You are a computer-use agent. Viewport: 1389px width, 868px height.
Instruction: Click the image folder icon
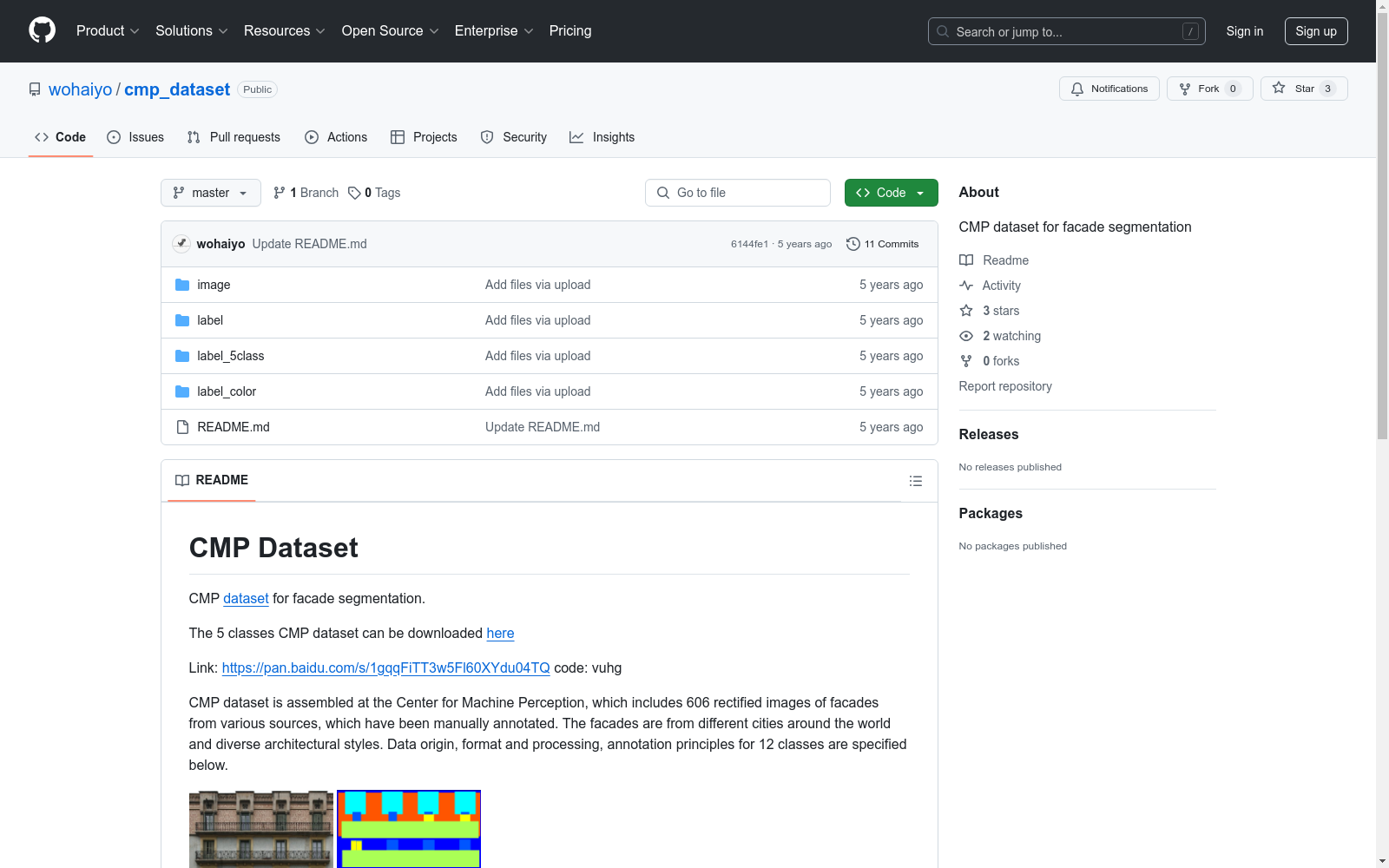pos(182,285)
